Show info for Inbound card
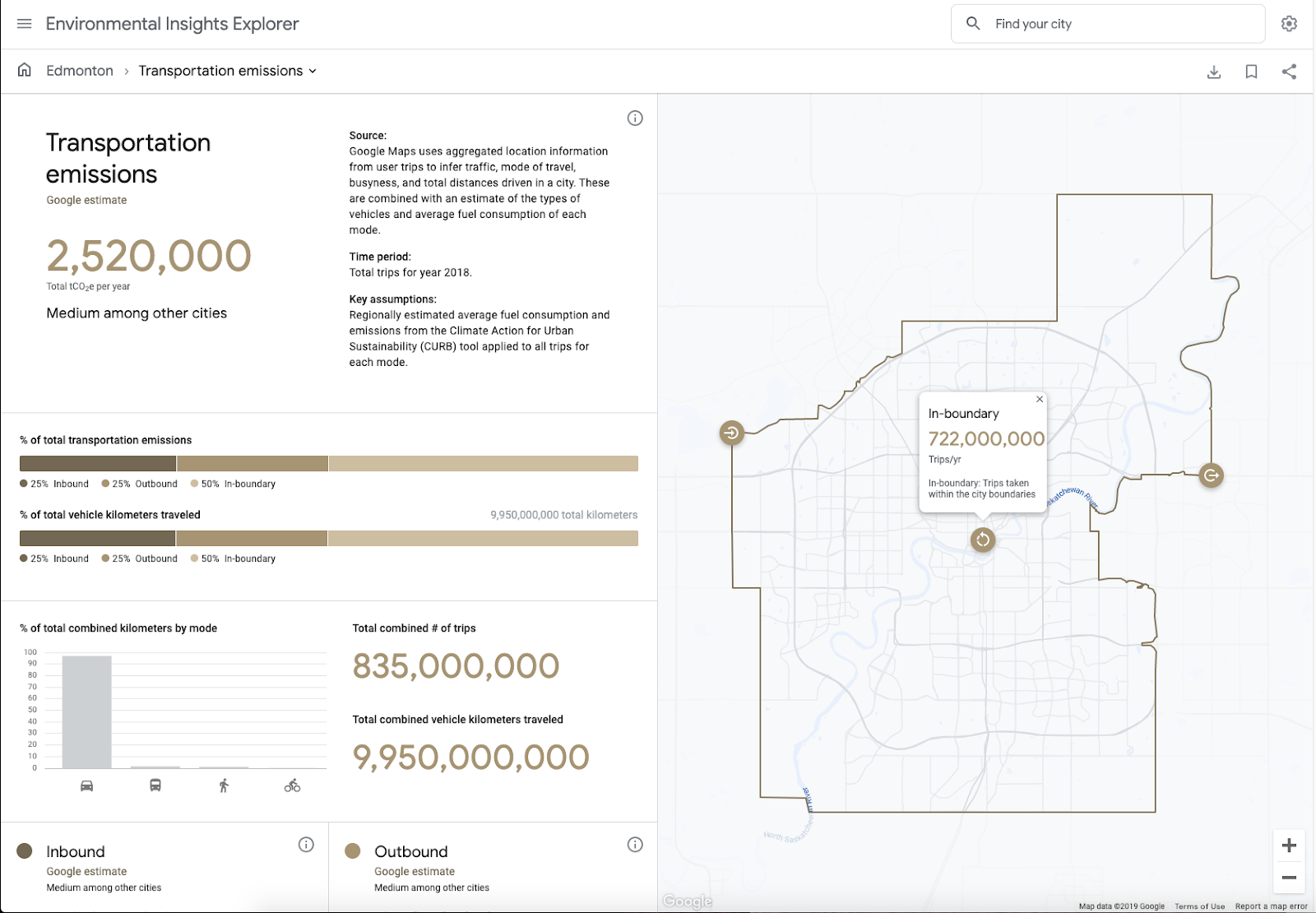Viewport: 1316px width, 913px height. (306, 845)
